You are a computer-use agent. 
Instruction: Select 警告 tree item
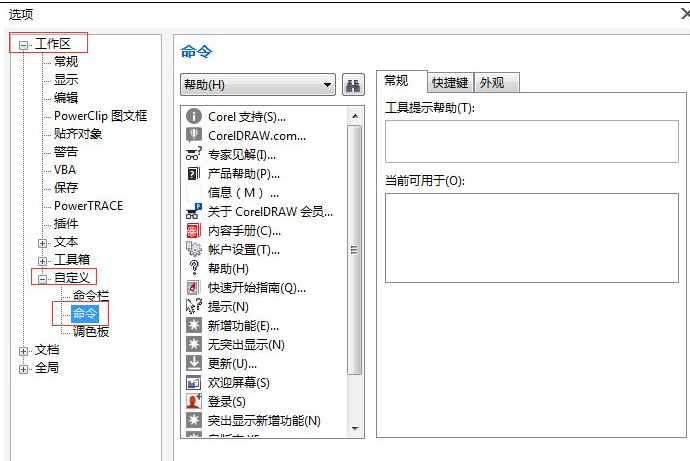(x=66, y=152)
